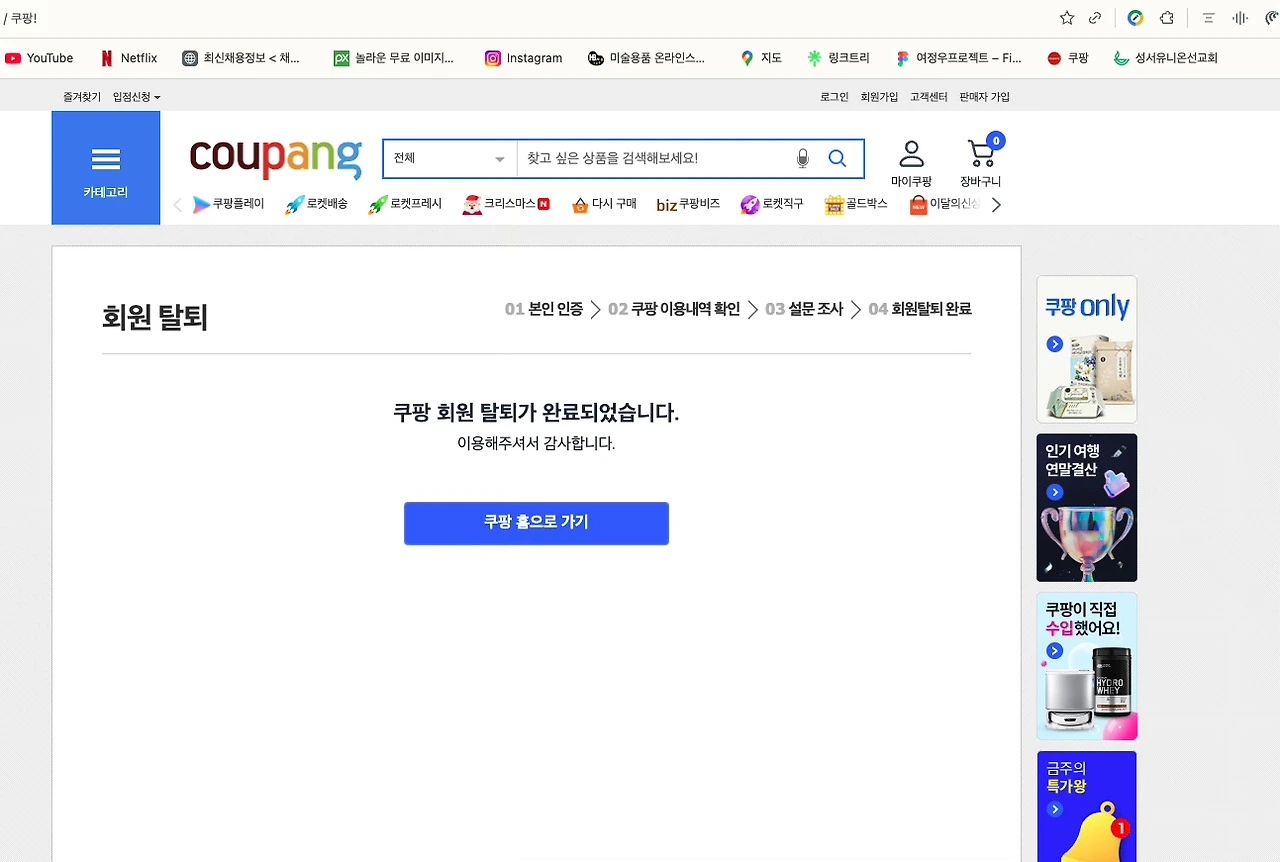The width and height of the screenshot is (1280, 862).
Task: Show previous shortcuts with left chevron
Action: tap(178, 205)
